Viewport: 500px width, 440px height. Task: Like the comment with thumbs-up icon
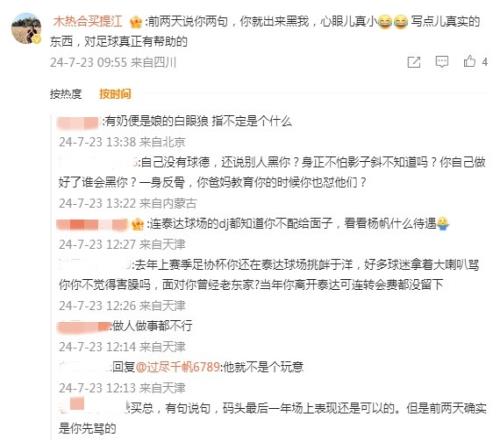tap(469, 62)
